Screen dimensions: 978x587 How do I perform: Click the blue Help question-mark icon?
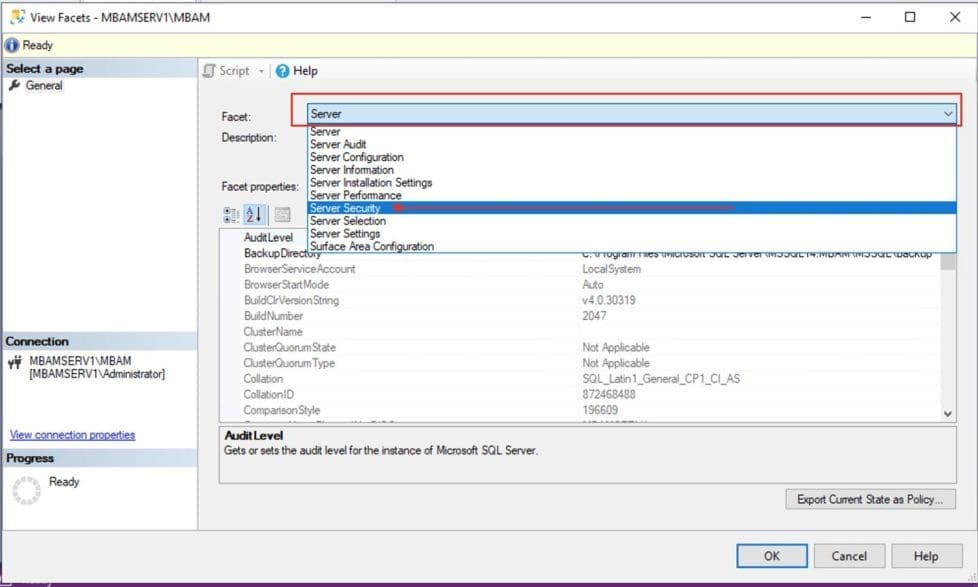click(283, 71)
